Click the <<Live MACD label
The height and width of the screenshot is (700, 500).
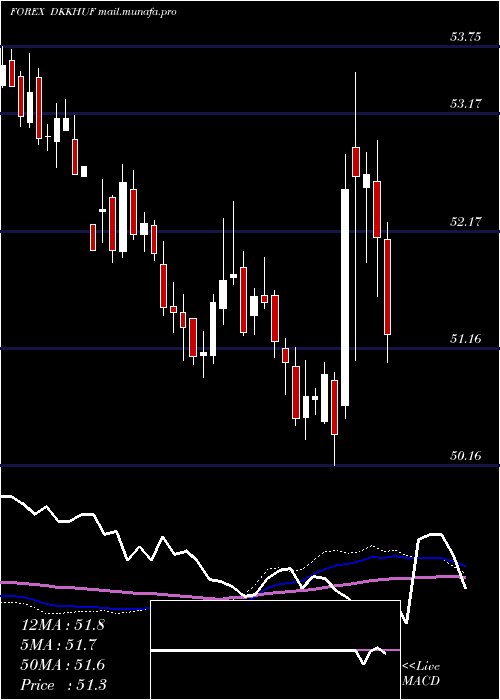(421, 674)
